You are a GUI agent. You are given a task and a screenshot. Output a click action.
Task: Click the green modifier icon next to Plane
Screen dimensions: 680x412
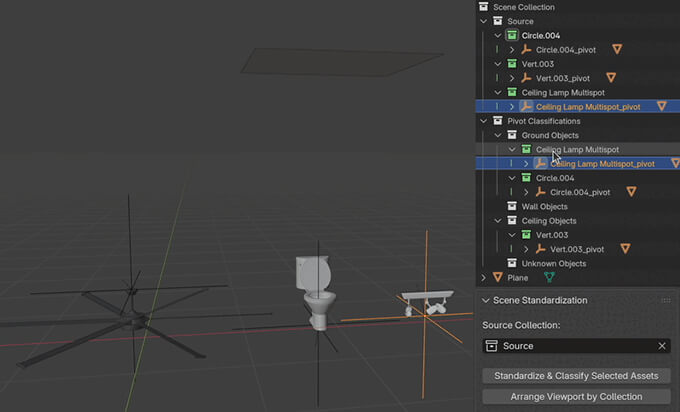point(549,278)
